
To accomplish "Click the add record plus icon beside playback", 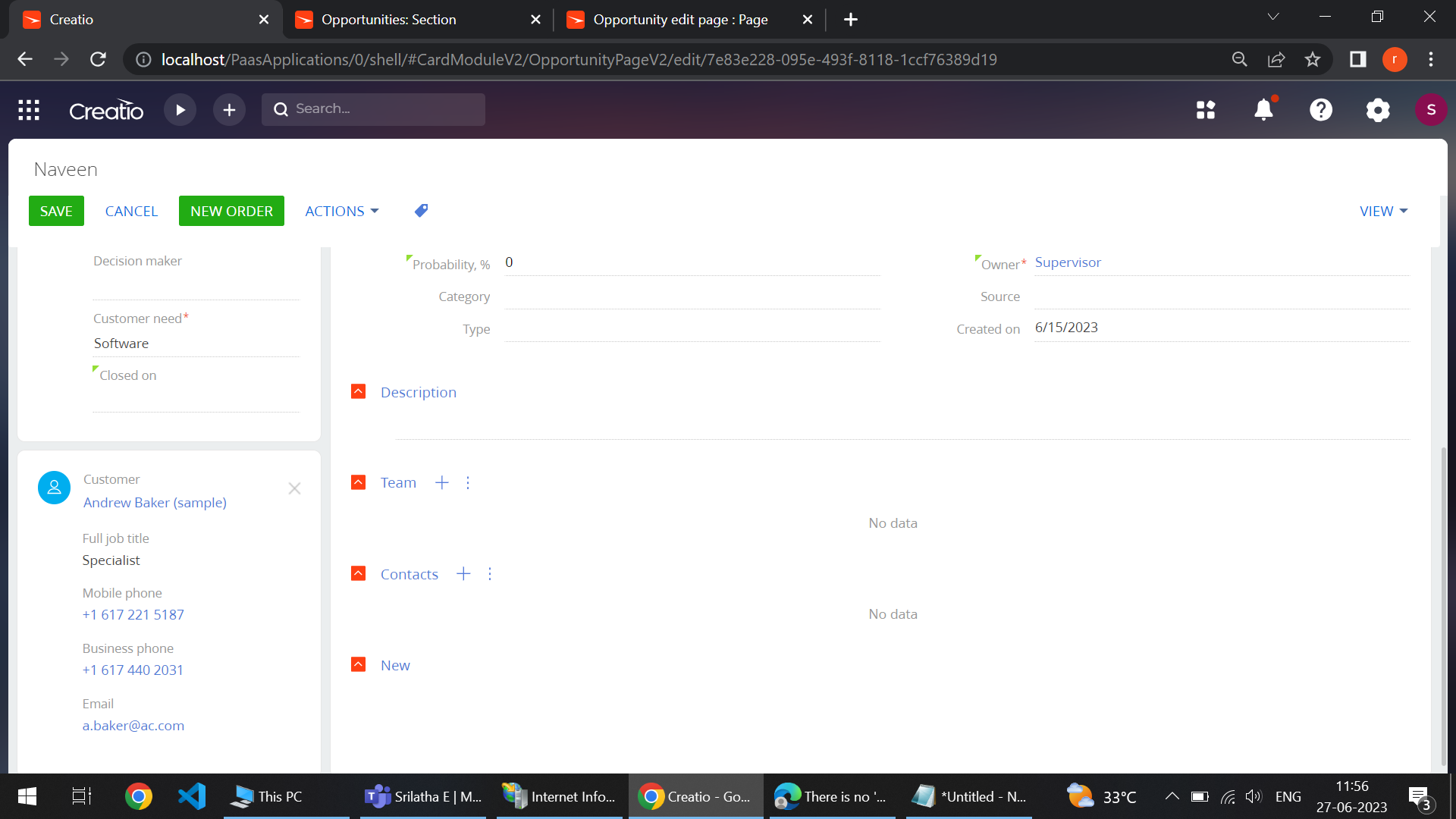I will 228,110.
